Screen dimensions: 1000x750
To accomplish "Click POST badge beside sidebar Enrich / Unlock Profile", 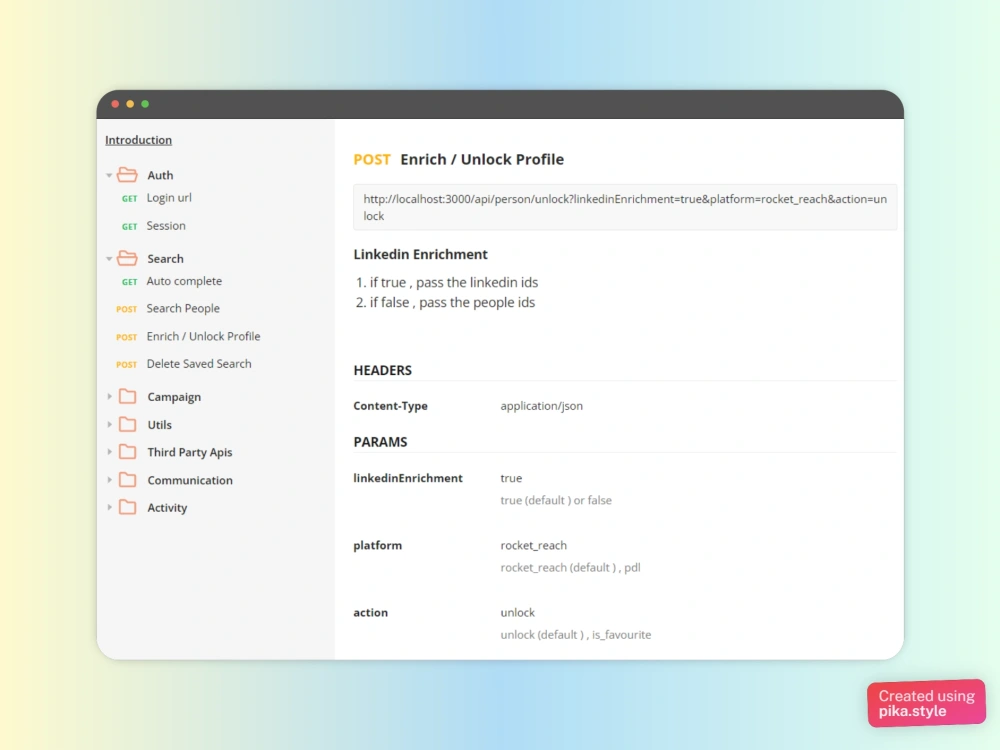I will tap(126, 337).
